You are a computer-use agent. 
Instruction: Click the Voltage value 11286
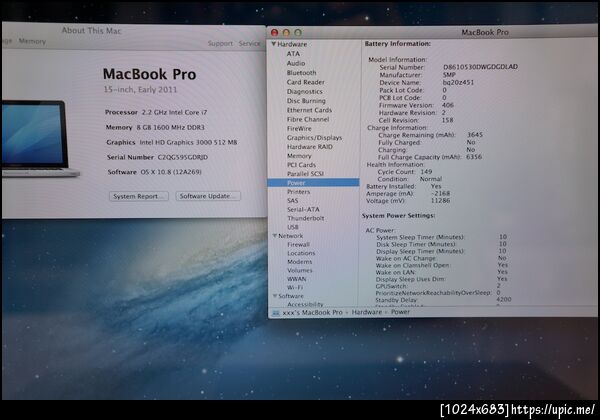click(x=440, y=201)
